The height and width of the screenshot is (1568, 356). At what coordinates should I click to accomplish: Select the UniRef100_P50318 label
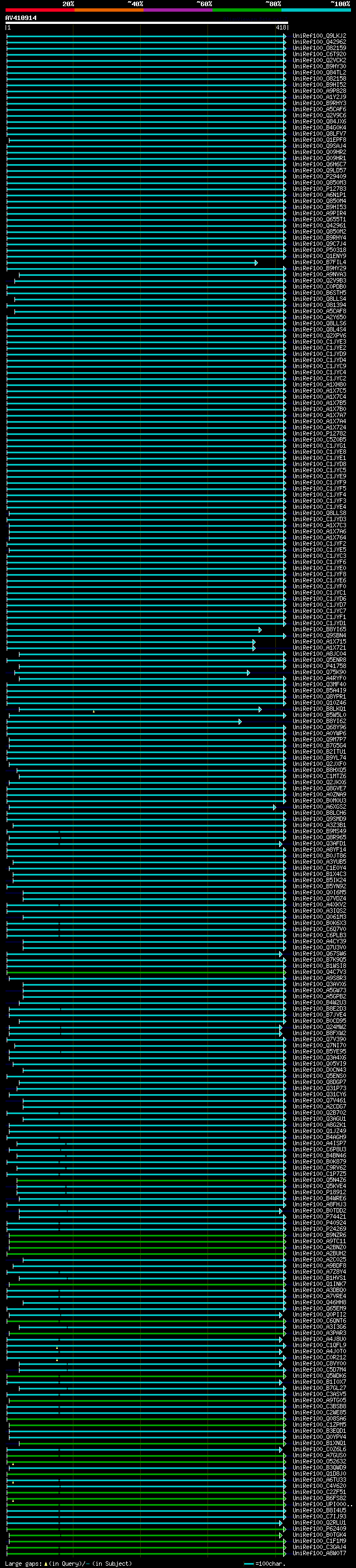pos(319,250)
